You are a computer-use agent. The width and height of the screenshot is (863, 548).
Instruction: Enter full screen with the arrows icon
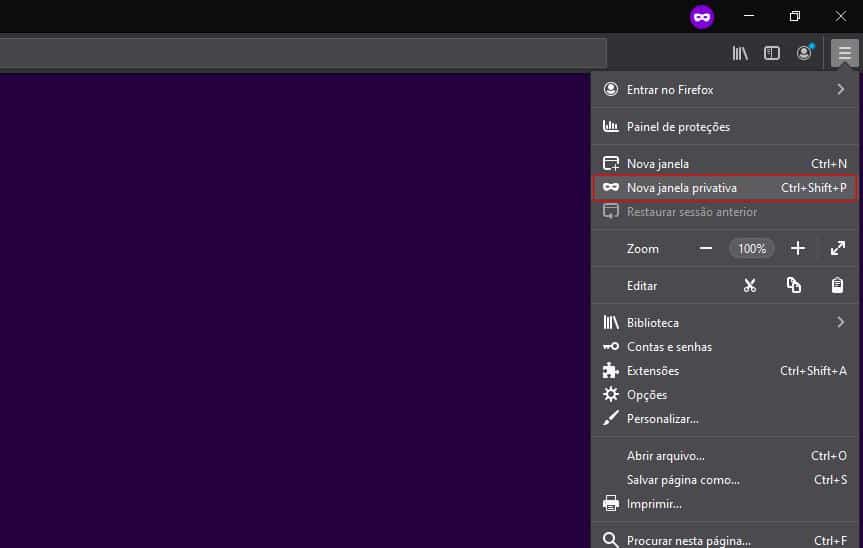838,249
